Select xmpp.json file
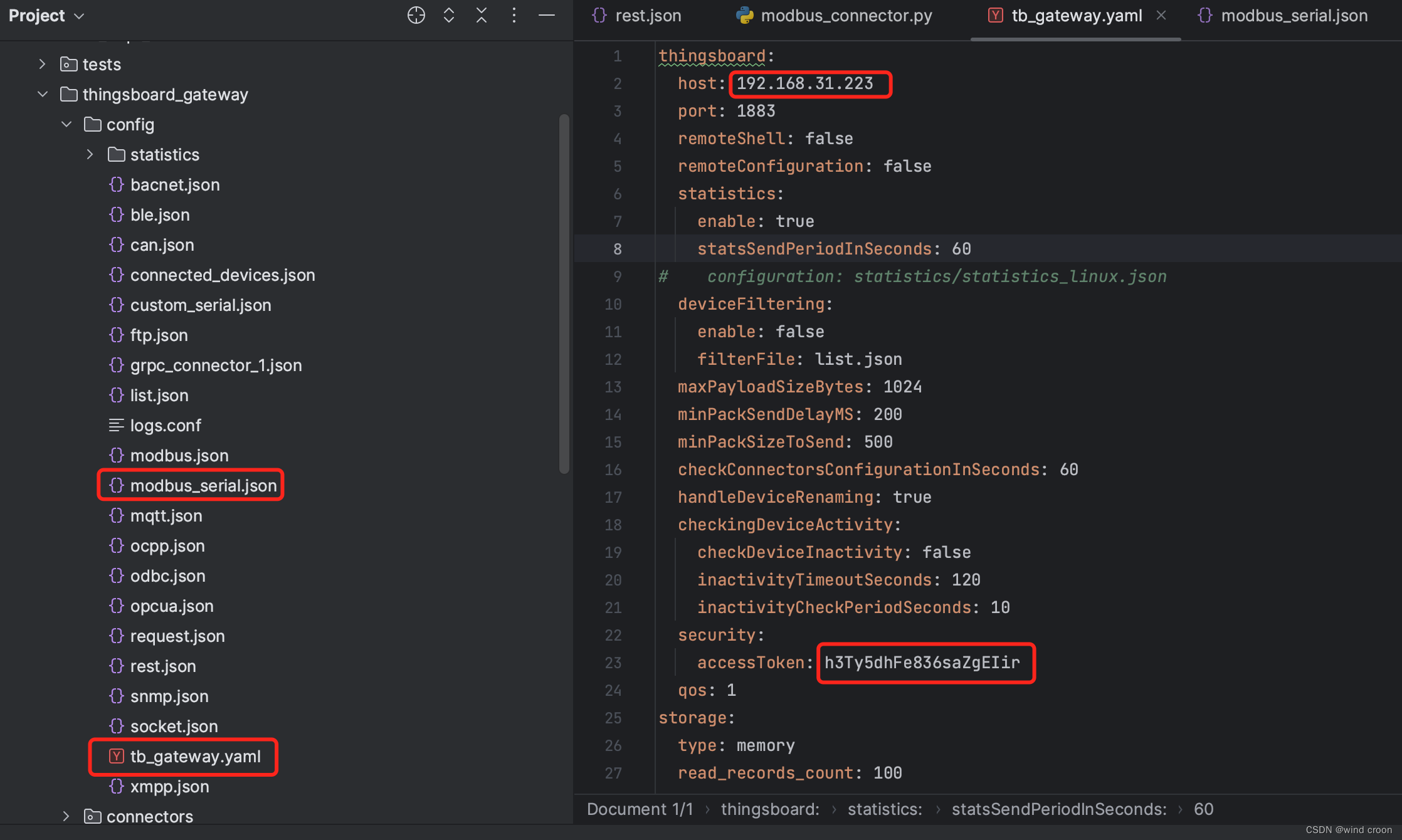The width and height of the screenshot is (1402, 840). tap(169, 786)
